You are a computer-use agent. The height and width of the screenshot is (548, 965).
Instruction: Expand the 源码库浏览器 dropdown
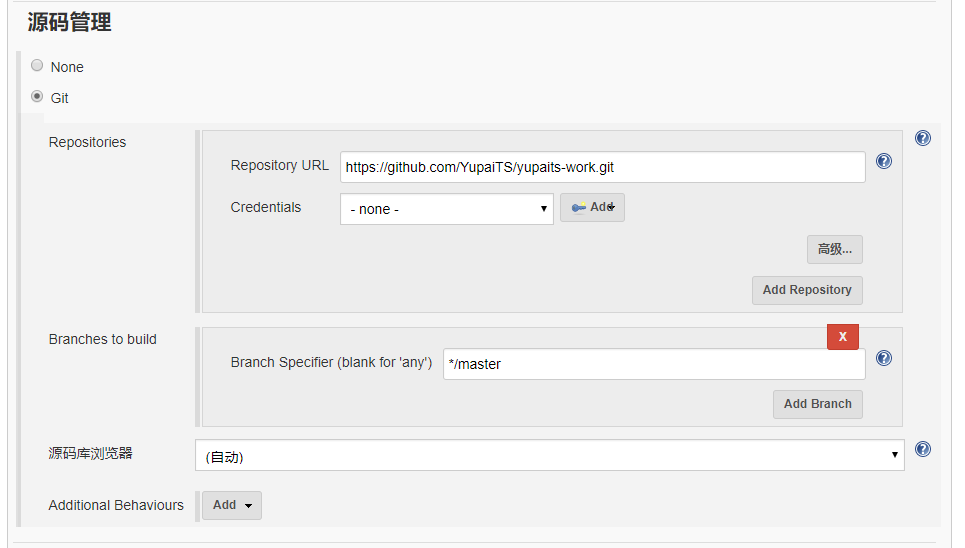tap(549, 456)
